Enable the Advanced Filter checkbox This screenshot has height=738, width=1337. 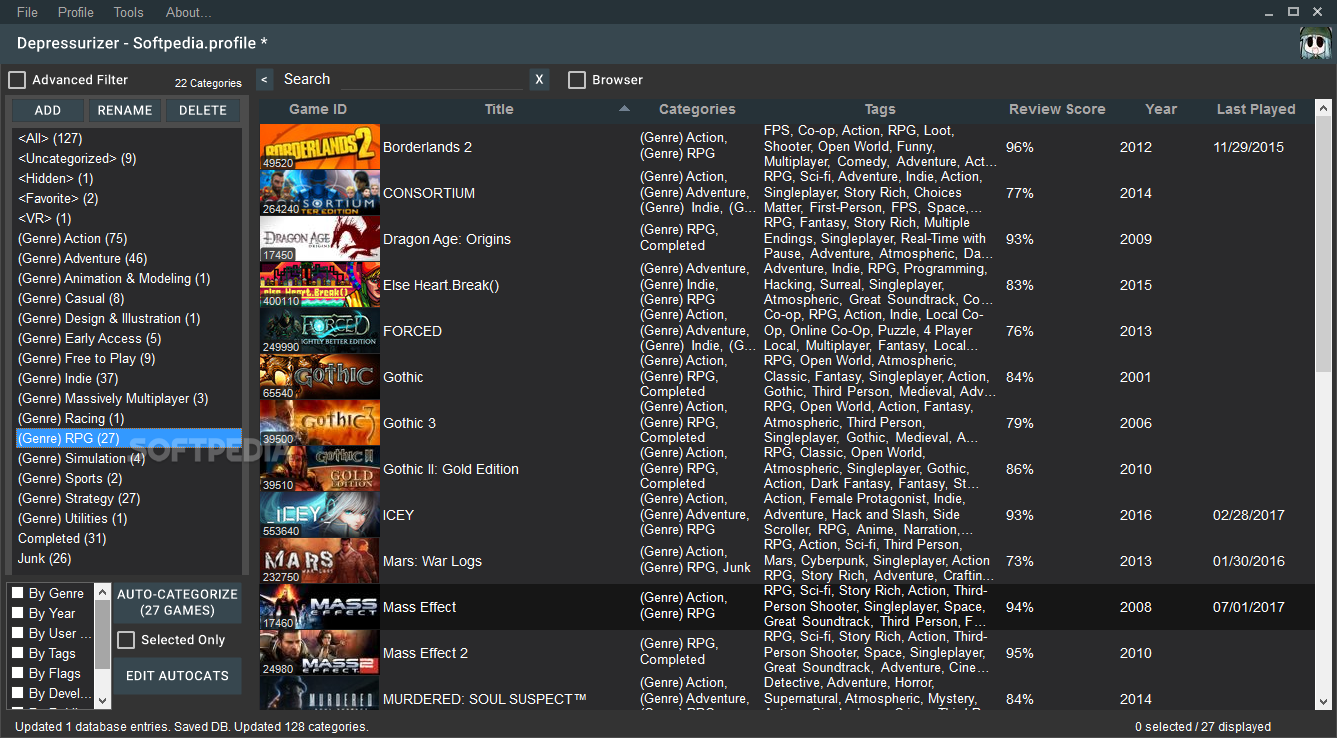(17, 80)
